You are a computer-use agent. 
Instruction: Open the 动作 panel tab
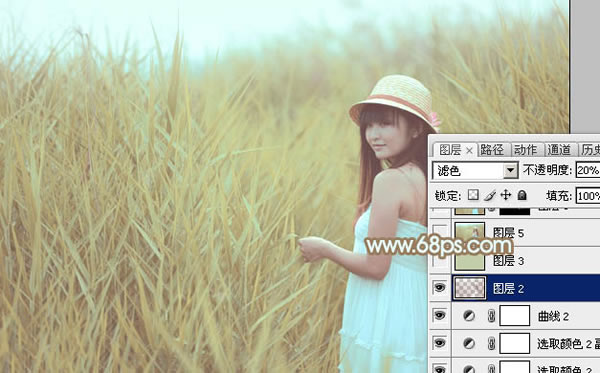coord(525,150)
